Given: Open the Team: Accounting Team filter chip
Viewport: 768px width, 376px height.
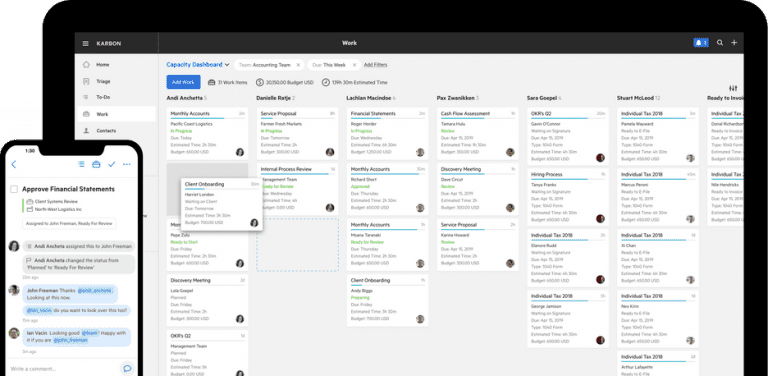Looking at the screenshot, I should (x=269, y=65).
